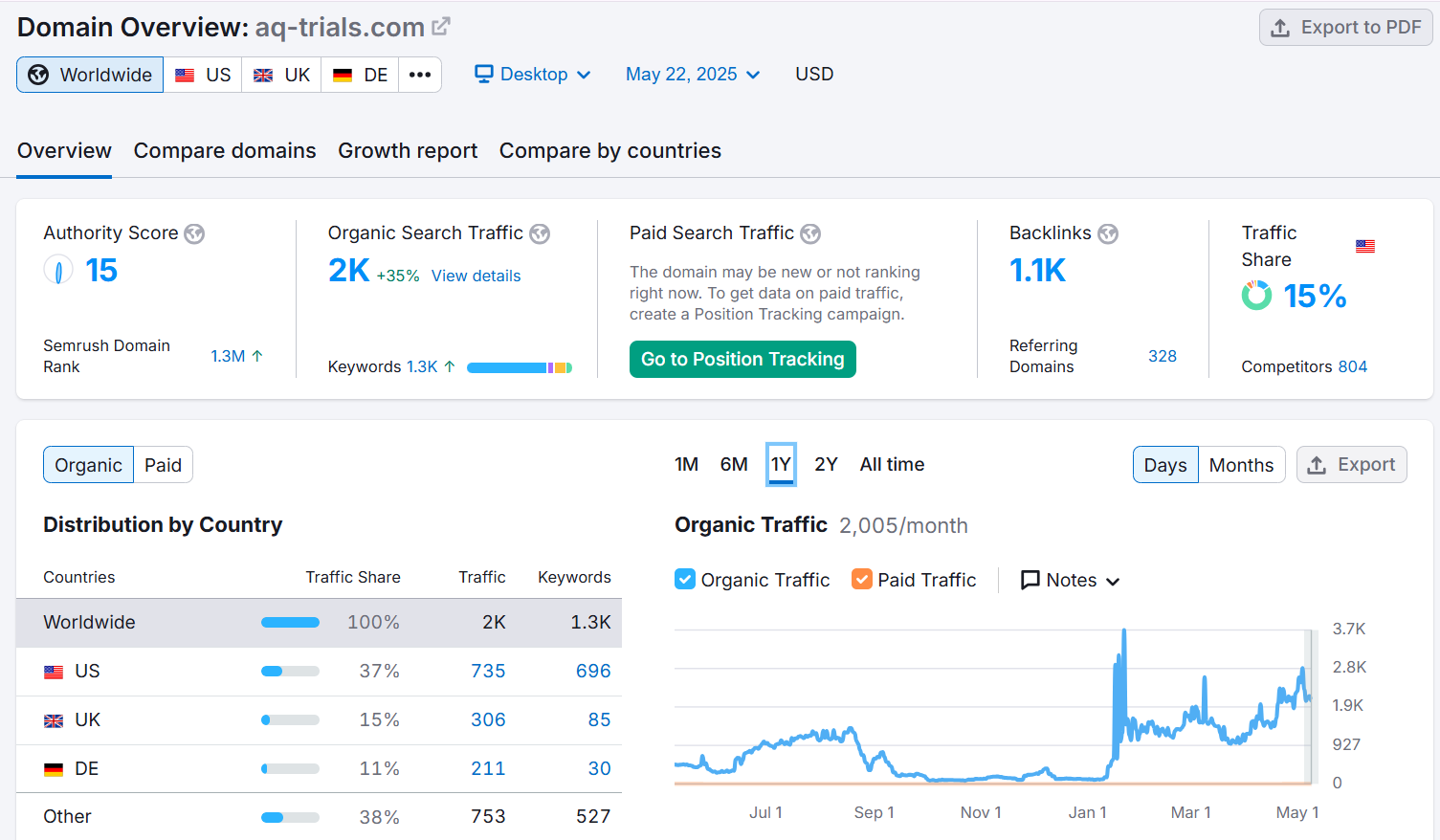Viewport: 1440px width, 840px height.
Task: Open the Desktop device dropdown
Action: (x=533, y=75)
